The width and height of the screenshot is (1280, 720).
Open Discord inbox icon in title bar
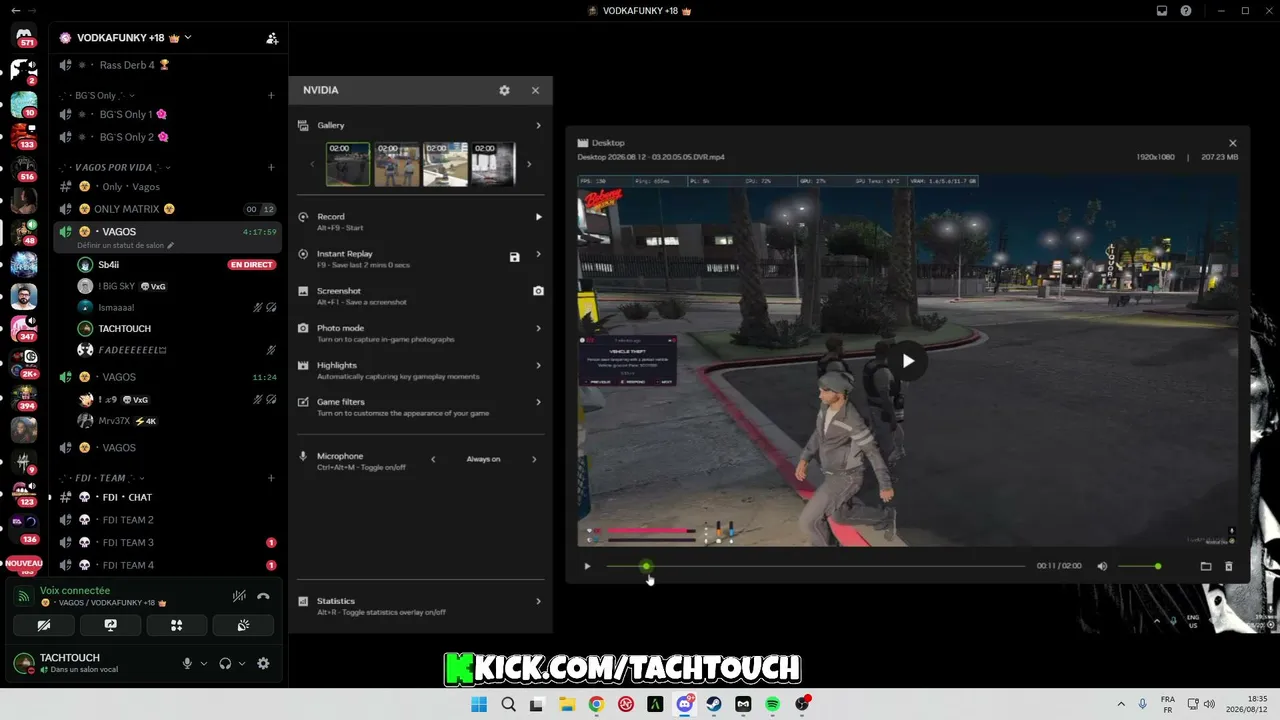(1162, 10)
